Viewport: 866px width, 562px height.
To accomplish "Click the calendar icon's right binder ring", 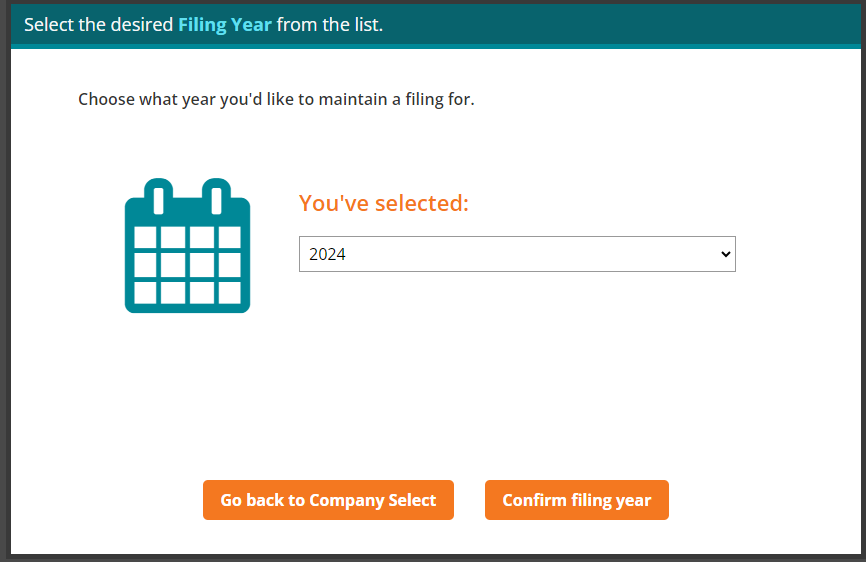I will [215, 196].
